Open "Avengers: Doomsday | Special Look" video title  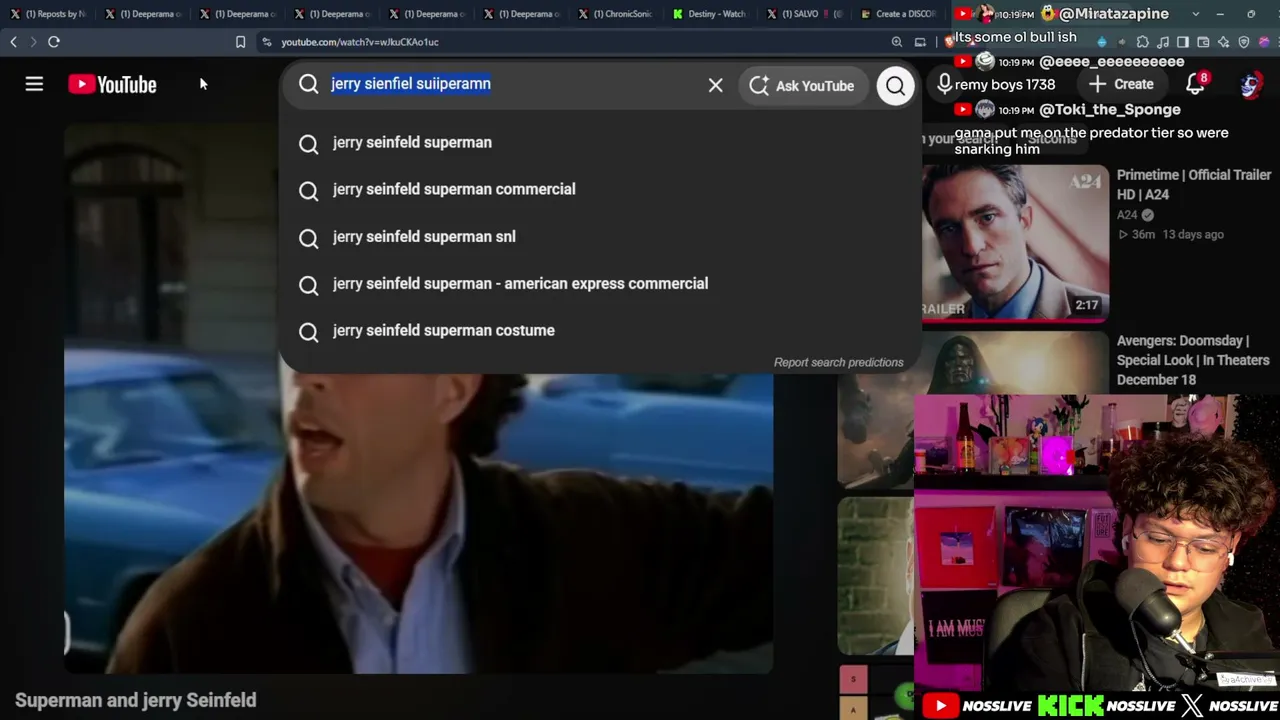point(1193,360)
